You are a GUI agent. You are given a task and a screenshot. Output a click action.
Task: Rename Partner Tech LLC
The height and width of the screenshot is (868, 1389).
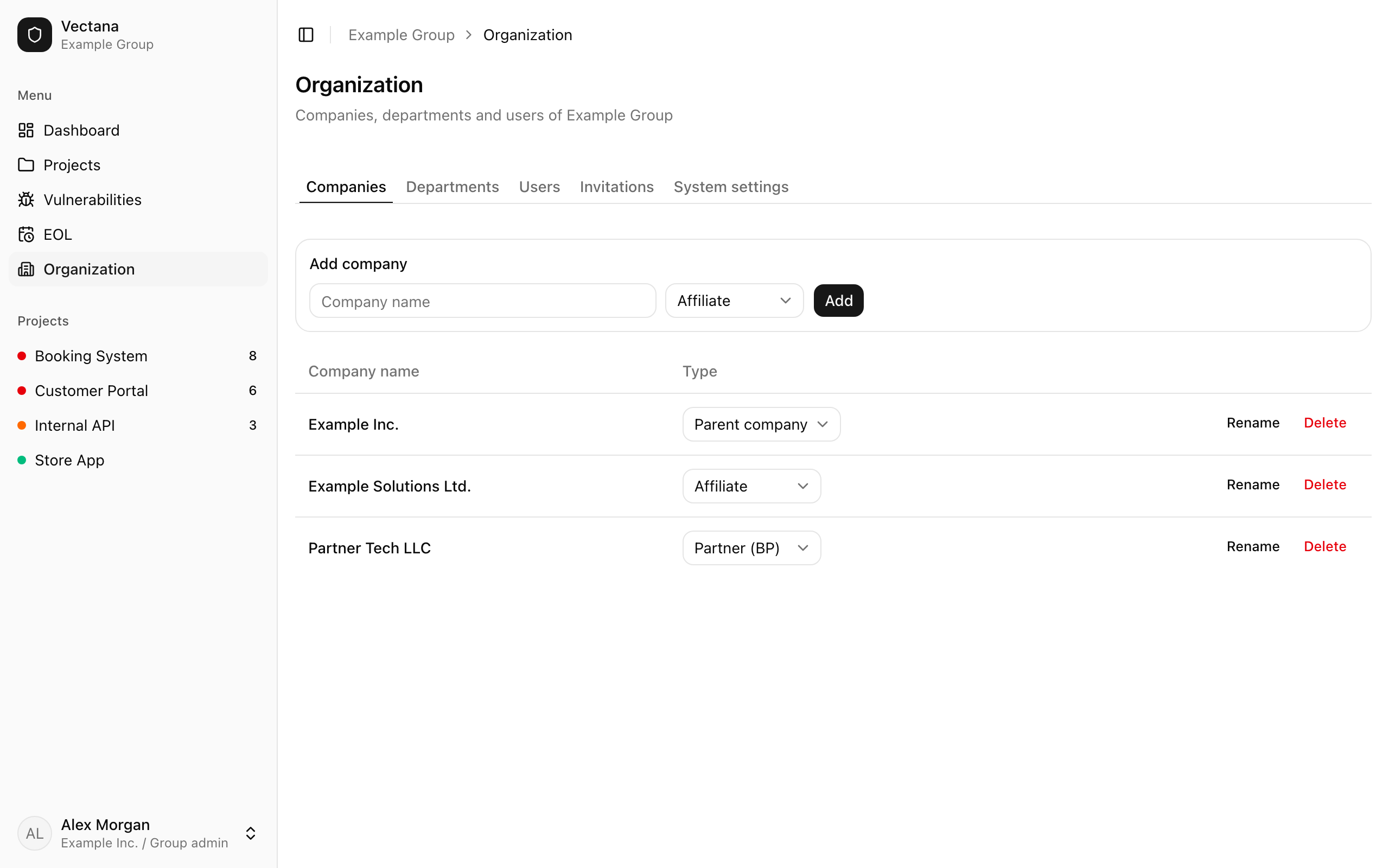(1253, 546)
